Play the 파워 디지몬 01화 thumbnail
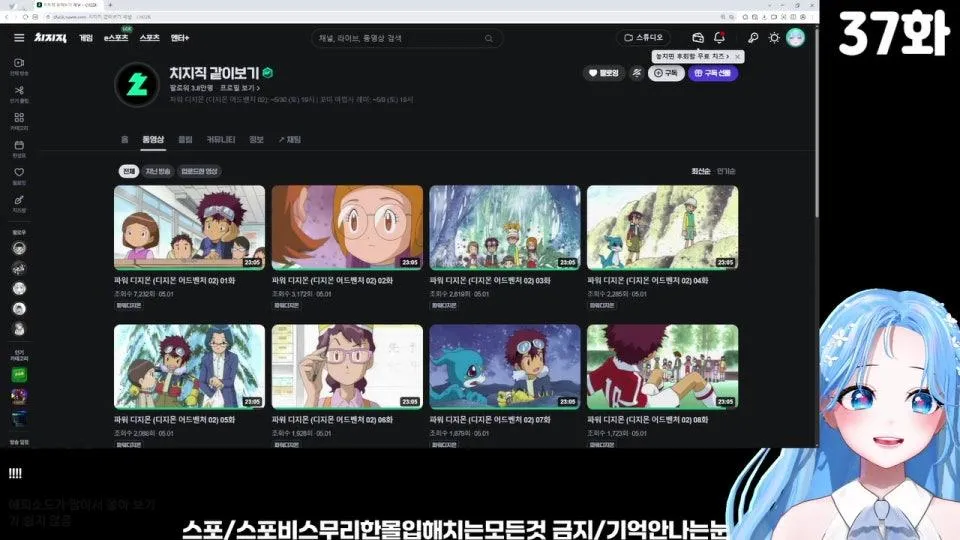 tap(189, 228)
